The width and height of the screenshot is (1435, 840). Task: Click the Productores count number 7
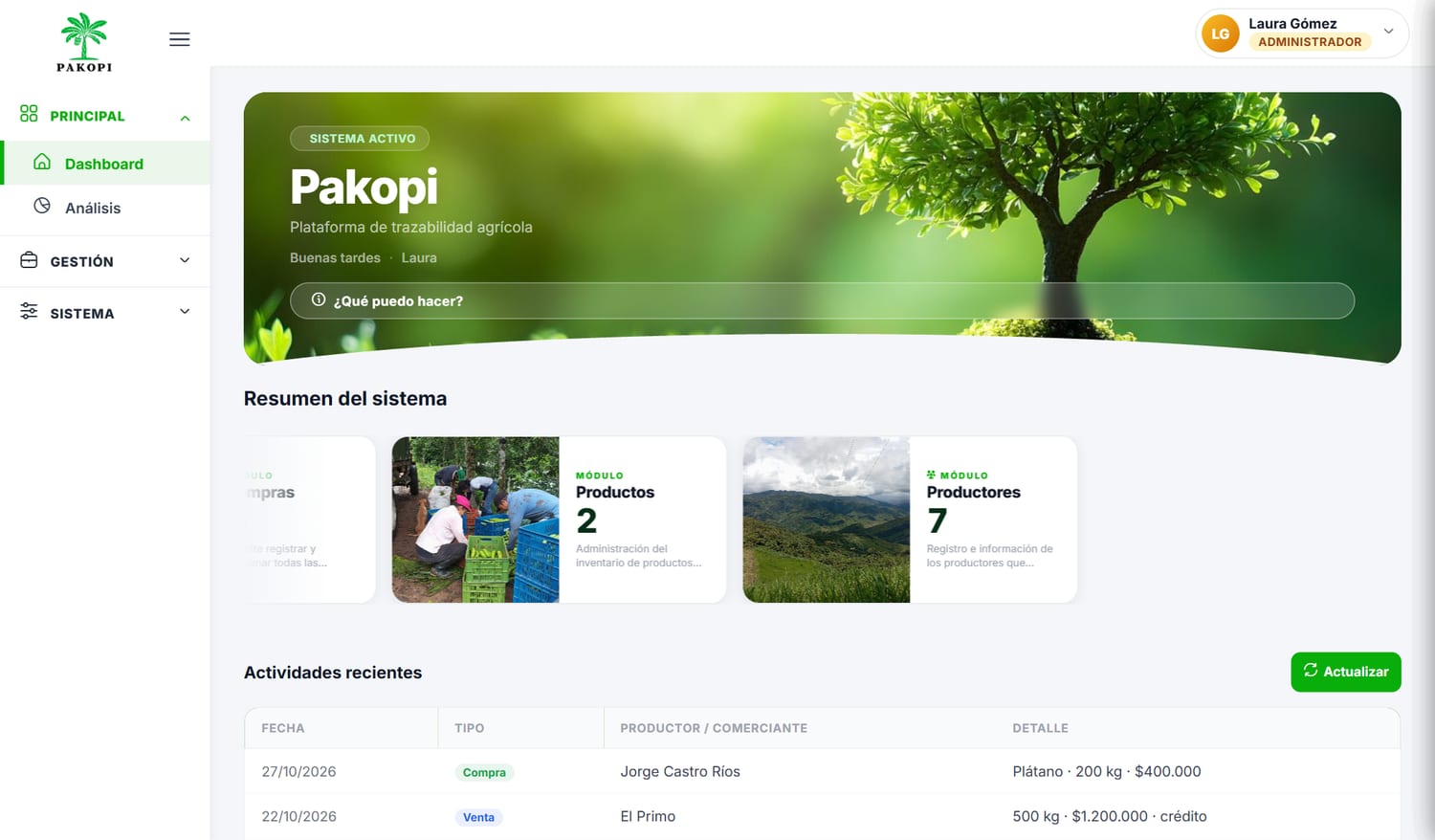pos(938,520)
